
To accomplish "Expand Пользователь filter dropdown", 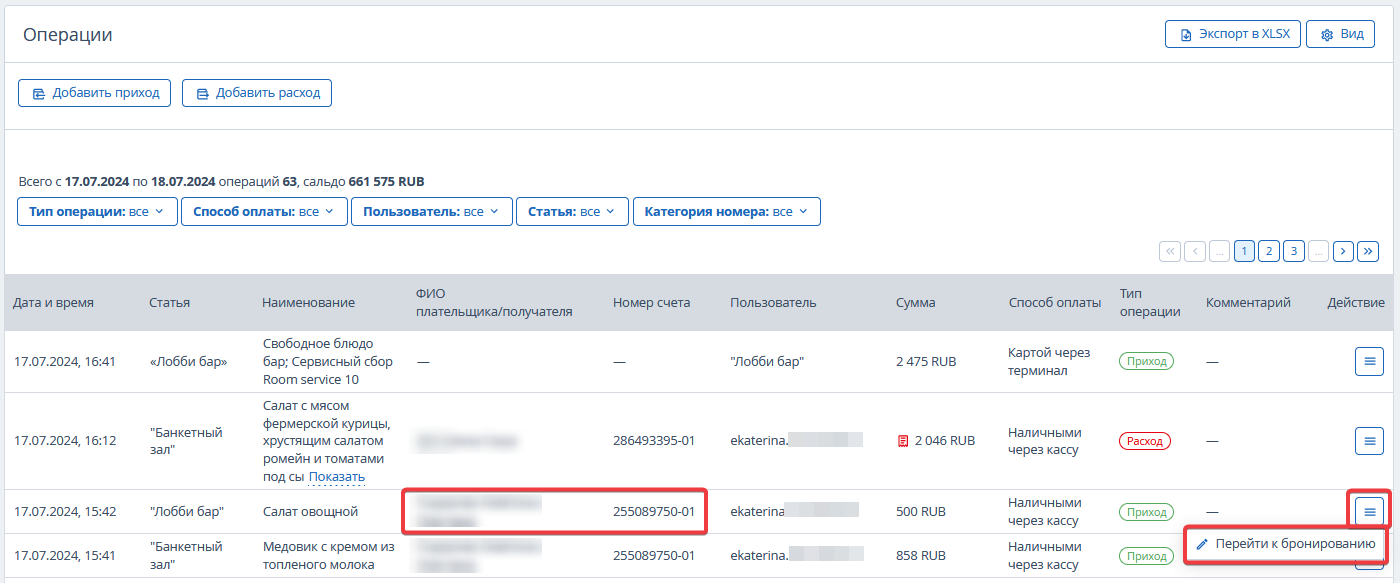I will point(432,212).
